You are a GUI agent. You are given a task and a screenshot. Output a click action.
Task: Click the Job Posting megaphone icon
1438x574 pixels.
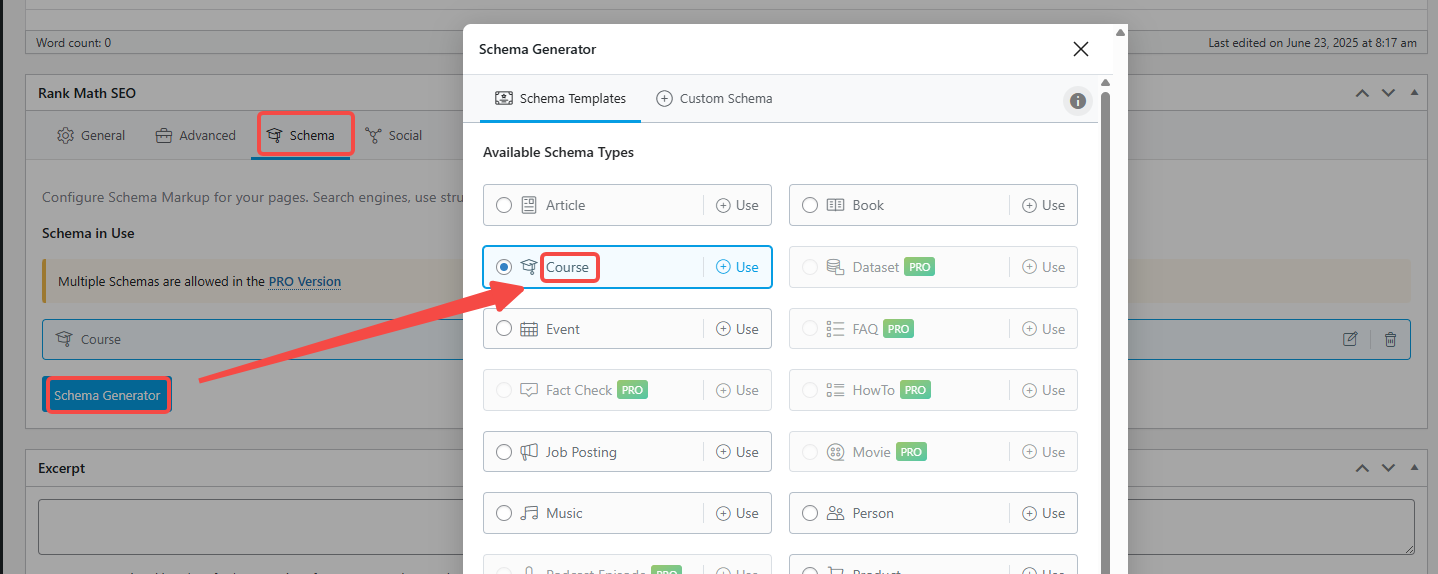click(529, 452)
